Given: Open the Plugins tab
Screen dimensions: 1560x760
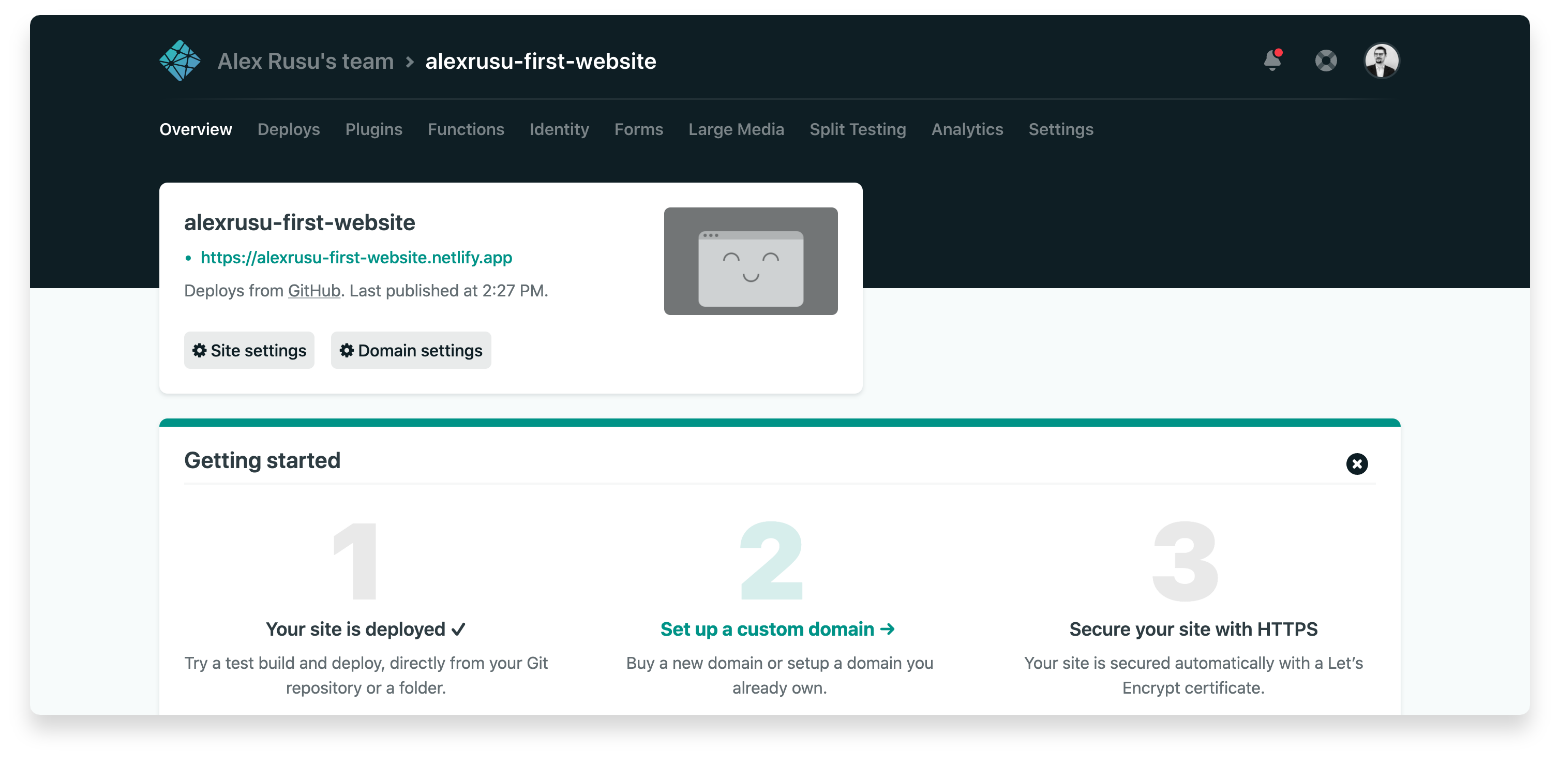Looking at the screenshot, I should [374, 129].
